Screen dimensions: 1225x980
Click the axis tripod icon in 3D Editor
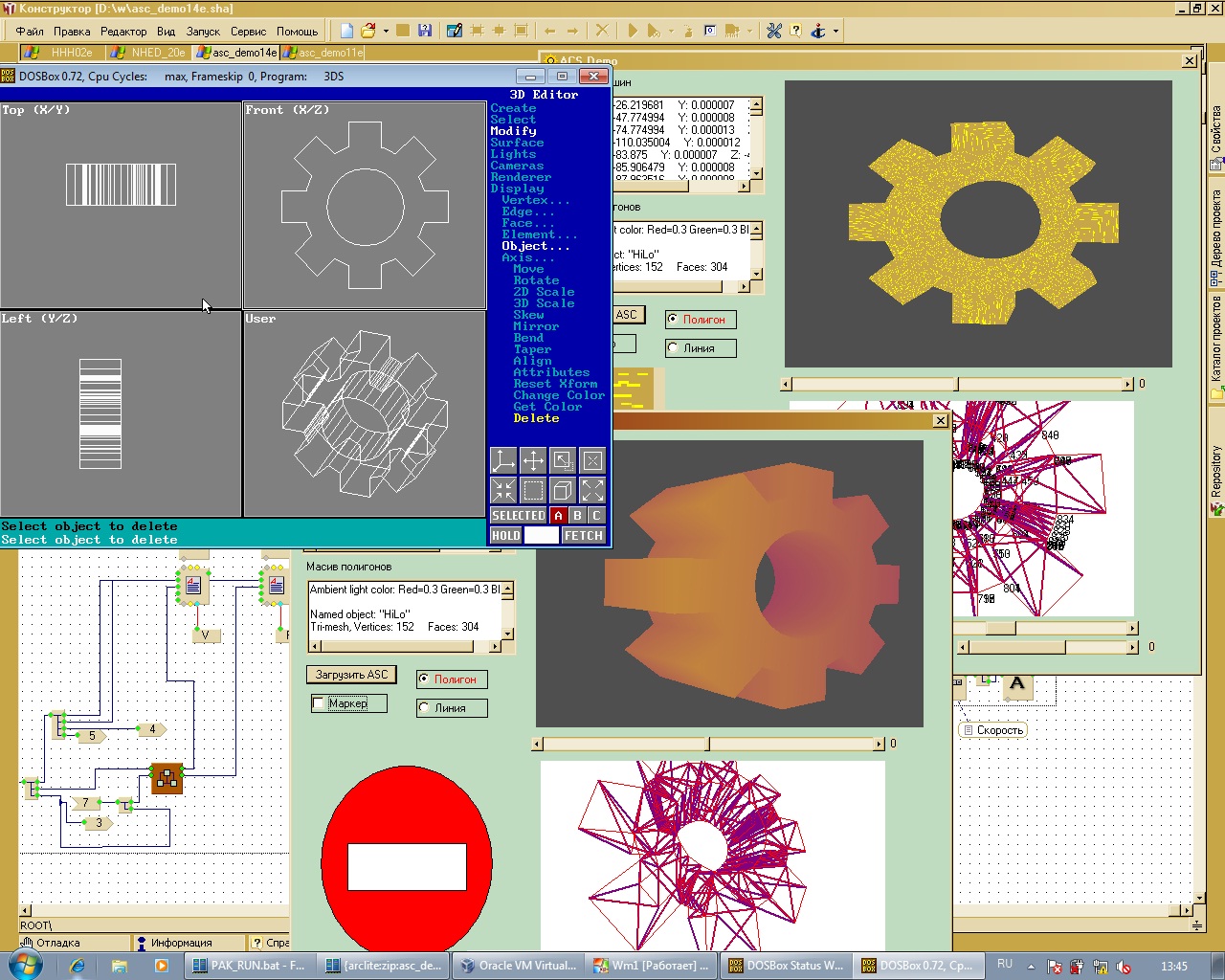(503, 461)
